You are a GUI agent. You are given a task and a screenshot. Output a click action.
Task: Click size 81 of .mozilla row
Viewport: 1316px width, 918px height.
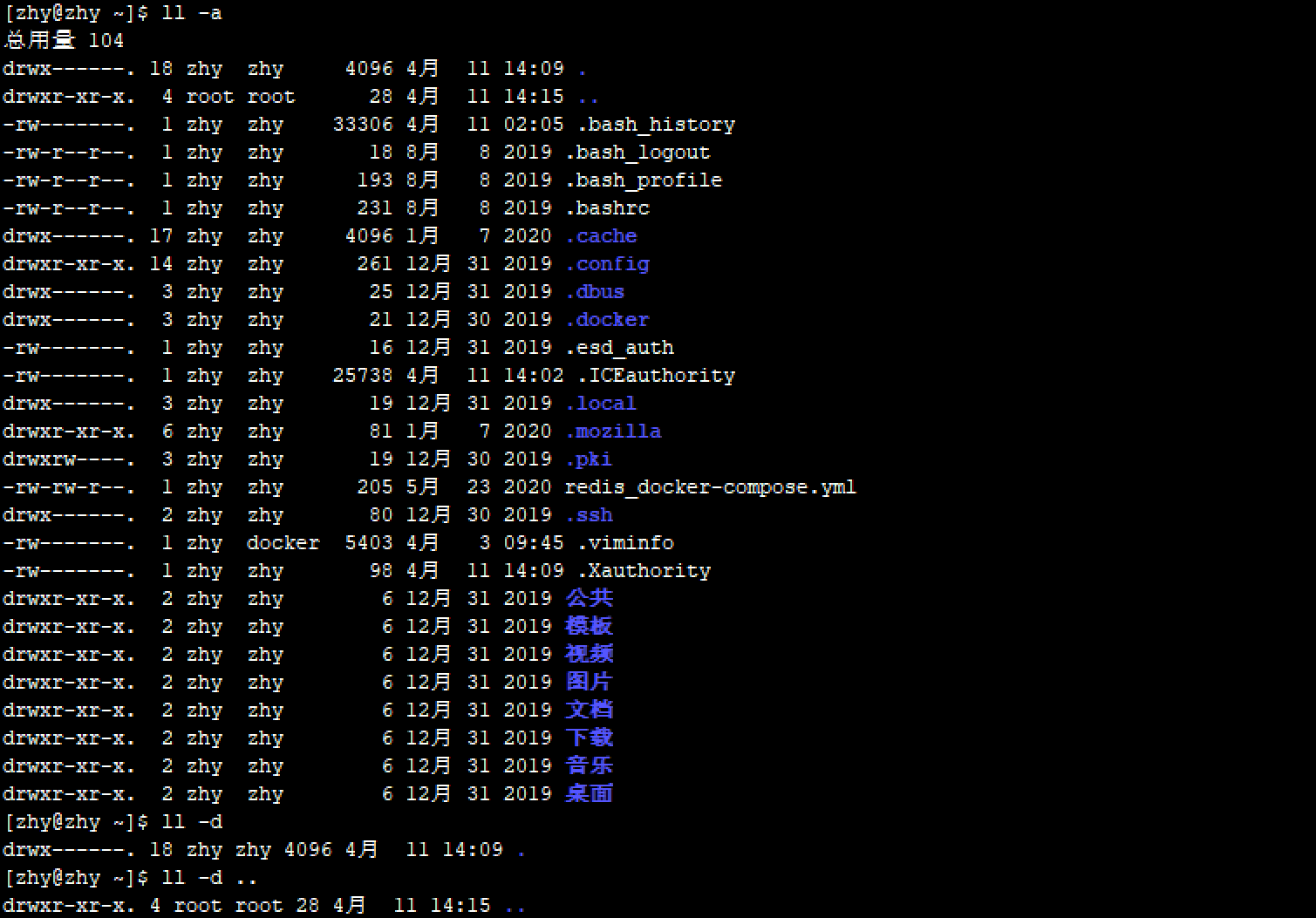tap(381, 432)
